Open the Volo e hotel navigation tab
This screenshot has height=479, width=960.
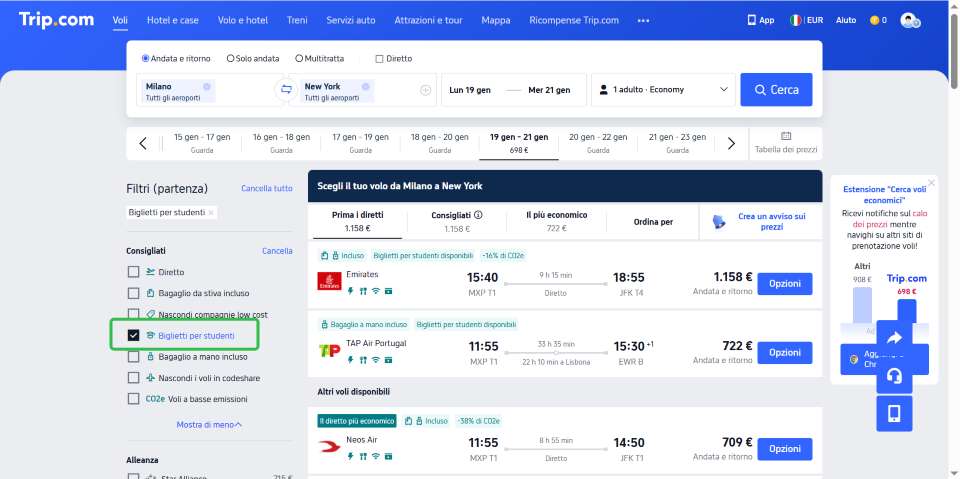pyautogui.click(x=242, y=20)
